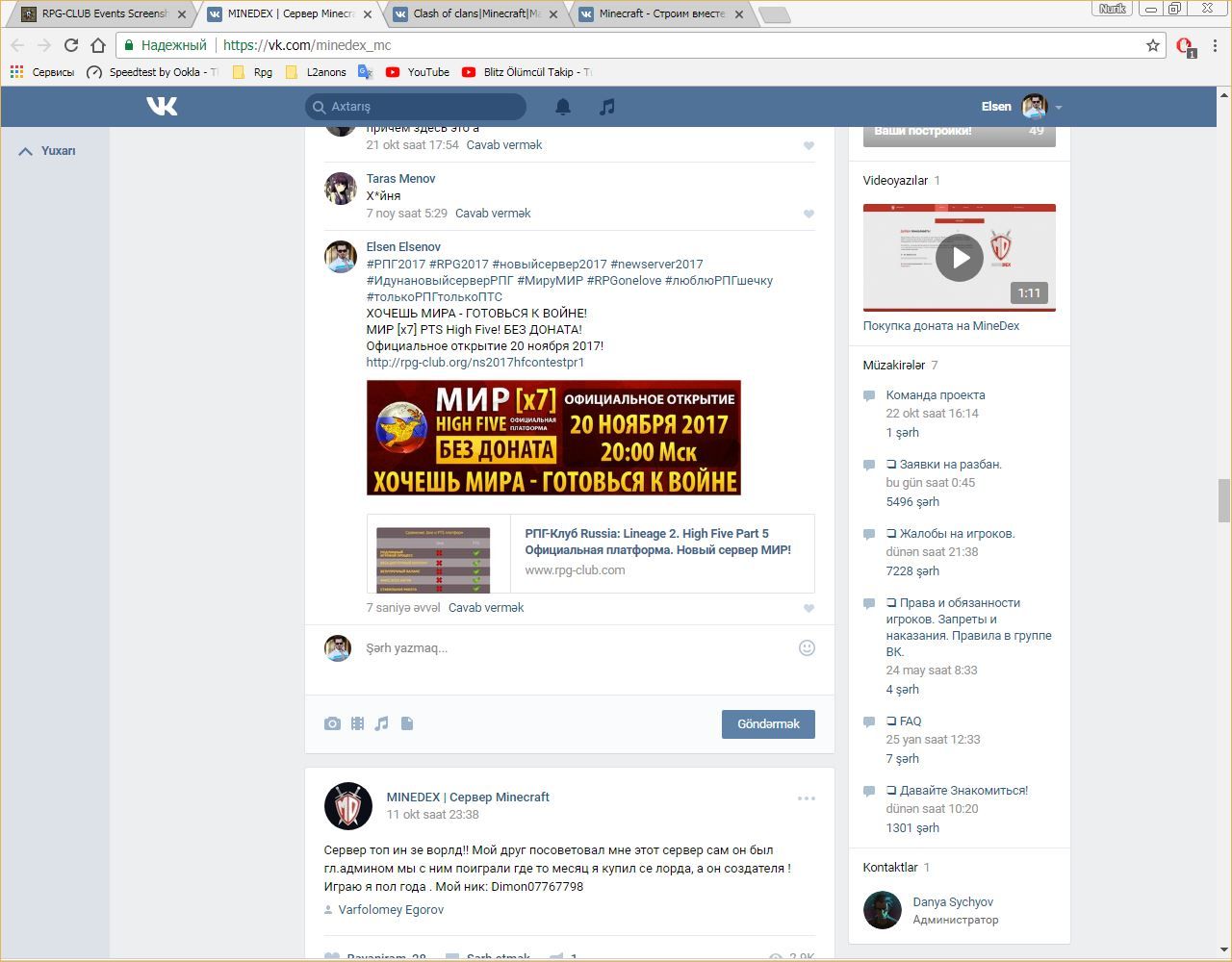Open the MINEDEX post options dots
The height and width of the screenshot is (962, 1232).
pos(807,798)
